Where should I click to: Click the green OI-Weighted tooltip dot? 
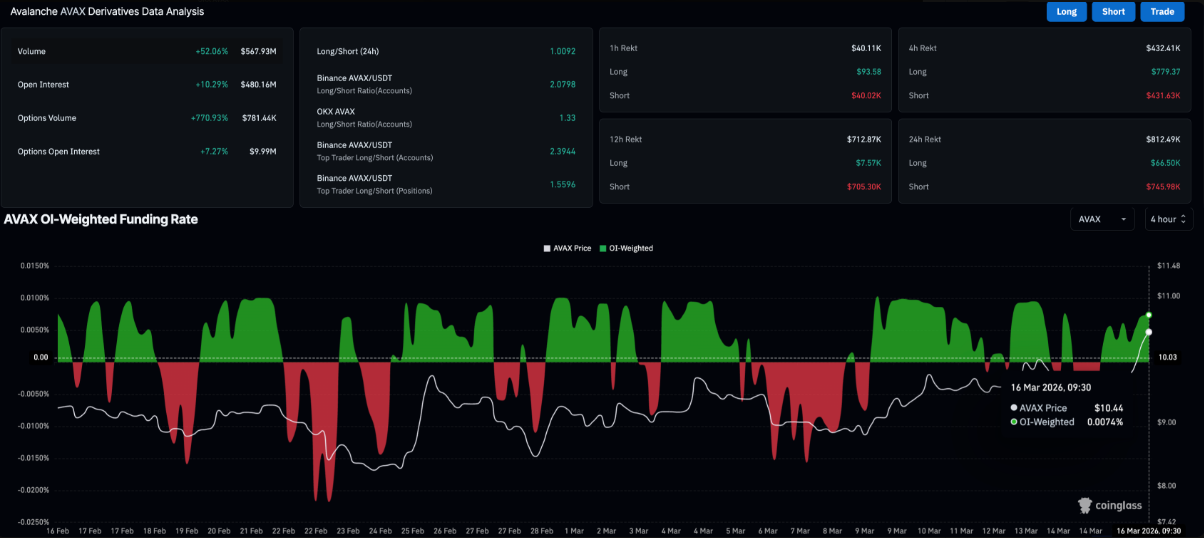pos(1014,422)
